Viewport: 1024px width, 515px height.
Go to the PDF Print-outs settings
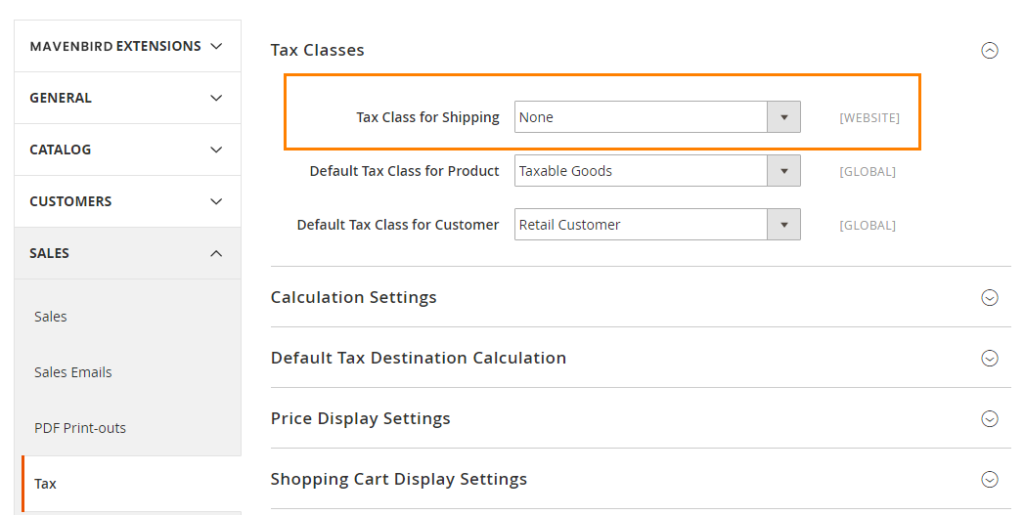pos(80,428)
